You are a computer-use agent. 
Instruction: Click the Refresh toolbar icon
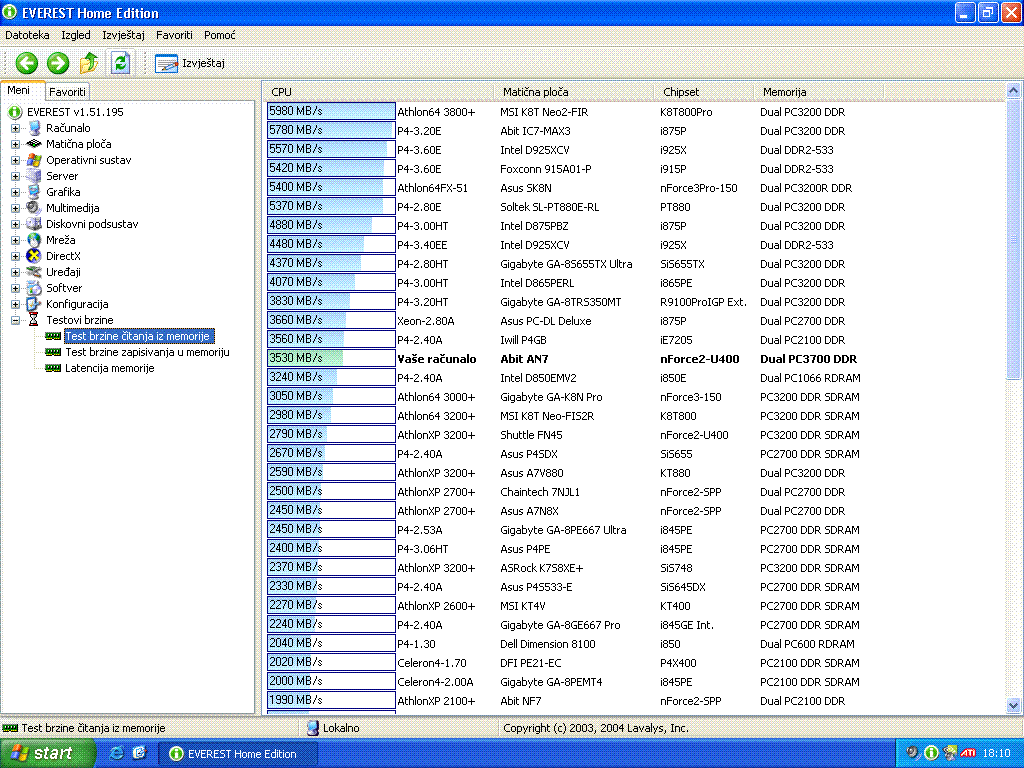pyautogui.click(x=120, y=63)
